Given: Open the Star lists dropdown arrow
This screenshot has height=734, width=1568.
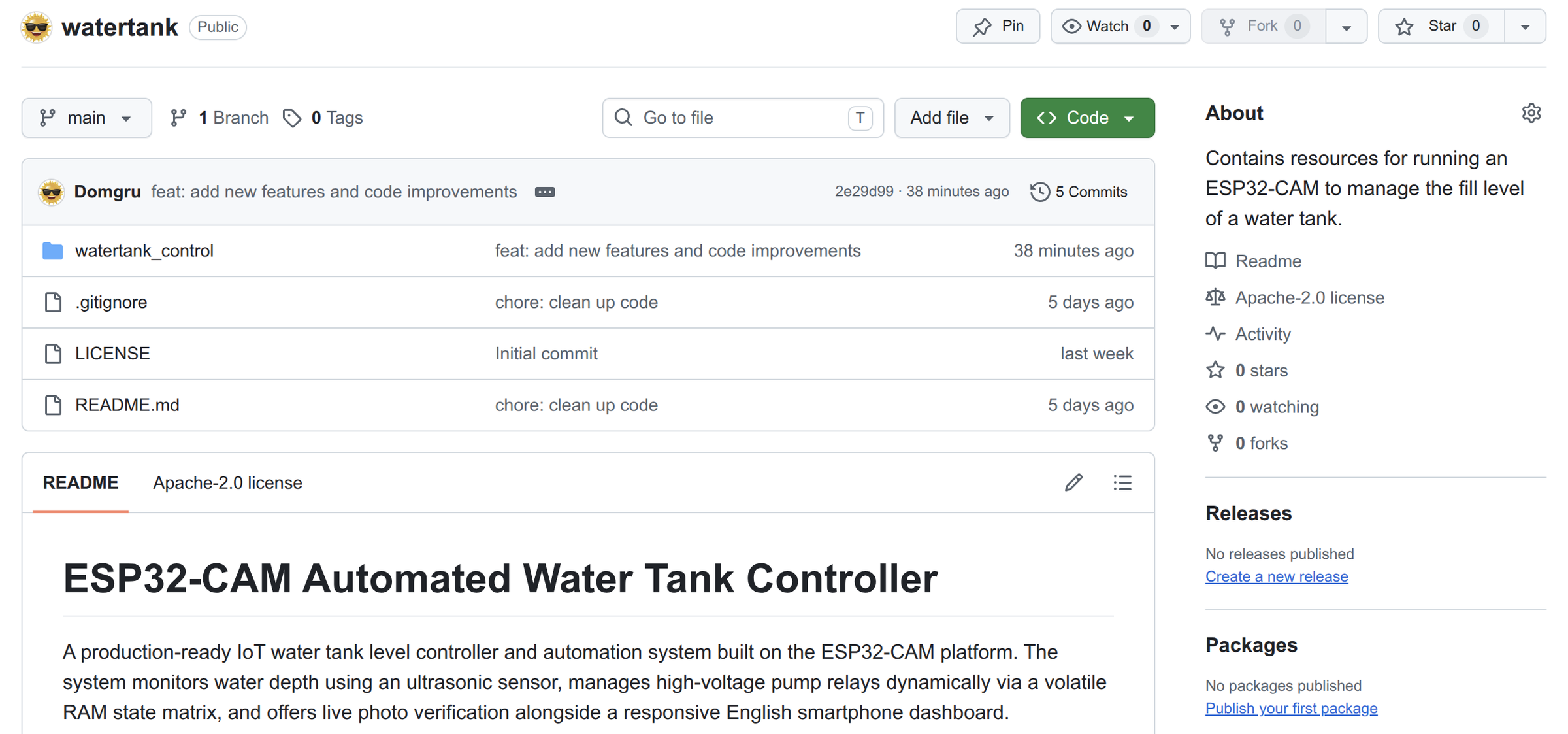Looking at the screenshot, I should click(x=1525, y=27).
